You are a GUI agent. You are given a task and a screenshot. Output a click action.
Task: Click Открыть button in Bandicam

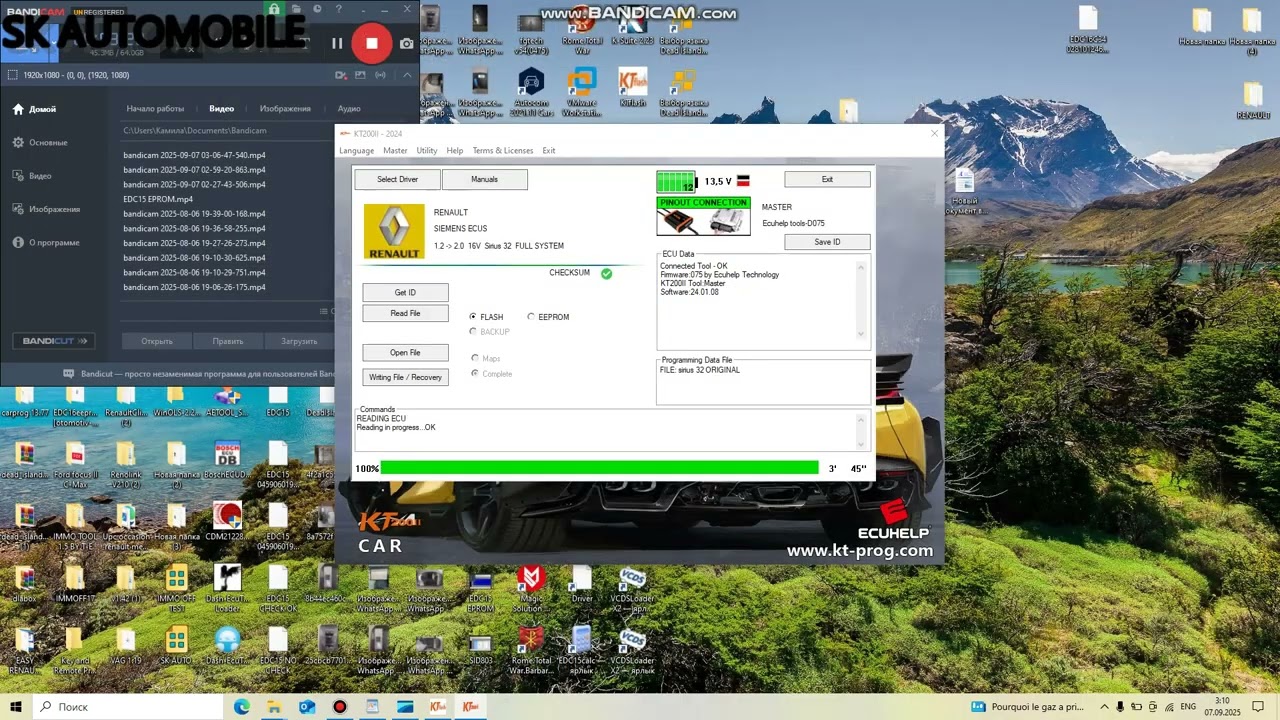pyautogui.click(x=157, y=341)
